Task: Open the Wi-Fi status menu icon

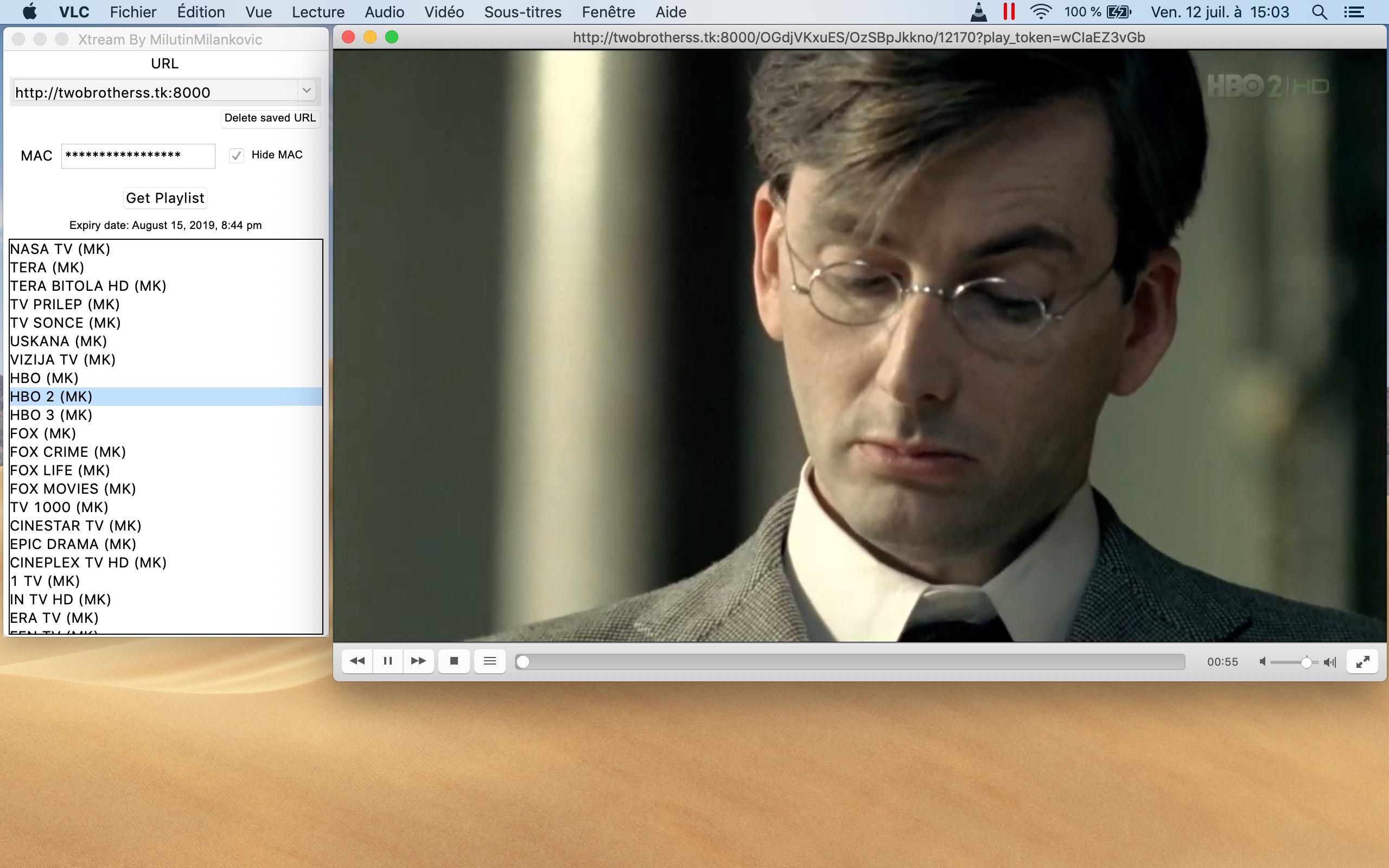Action: coord(1040,12)
